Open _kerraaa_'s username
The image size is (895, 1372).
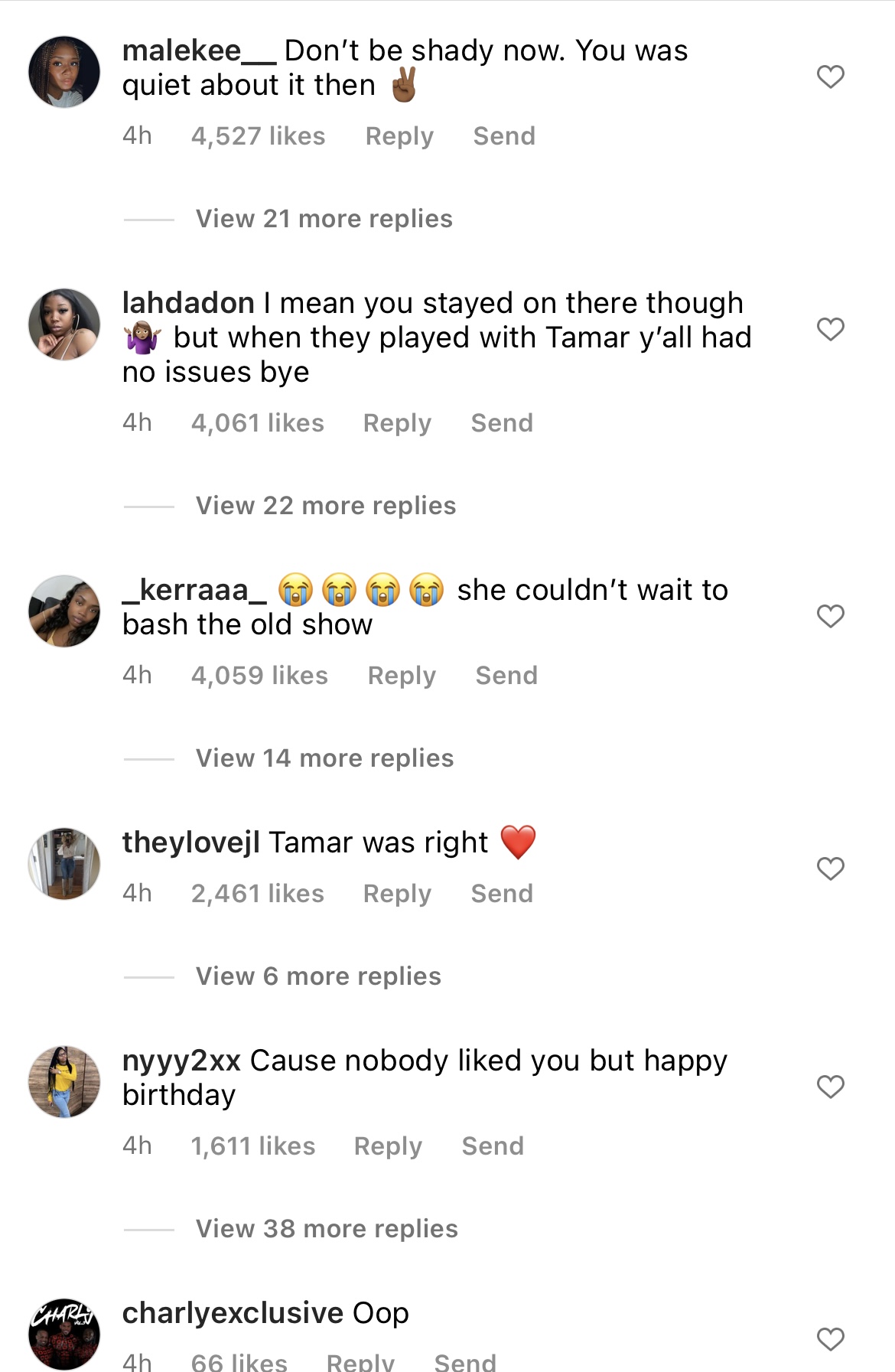click(193, 589)
